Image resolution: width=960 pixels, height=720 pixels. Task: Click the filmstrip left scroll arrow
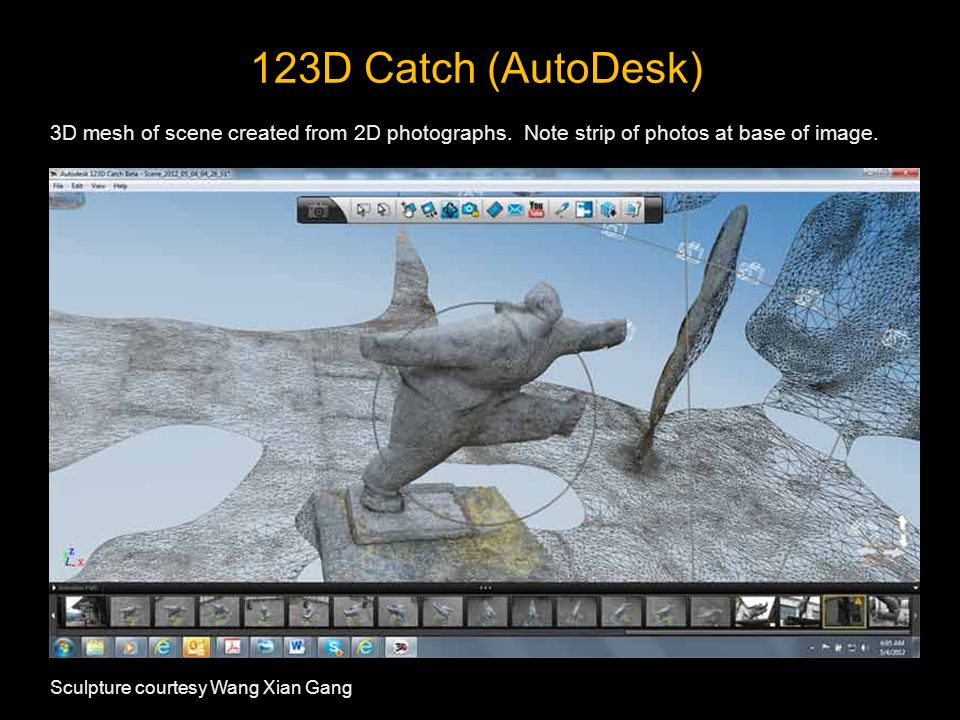pos(53,615)
